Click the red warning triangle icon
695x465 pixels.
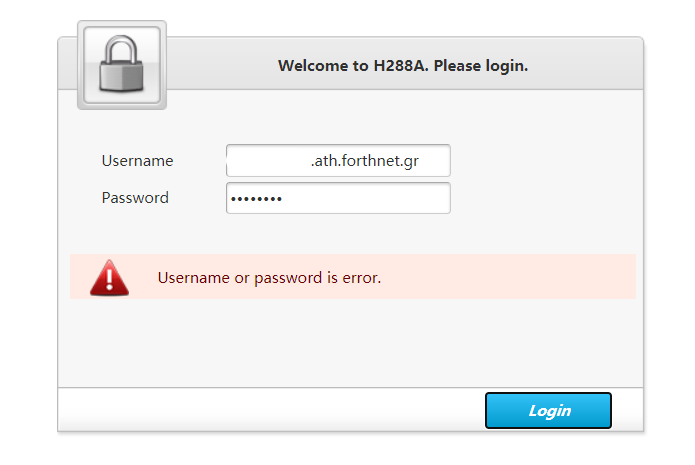click(x=109, y=278)
